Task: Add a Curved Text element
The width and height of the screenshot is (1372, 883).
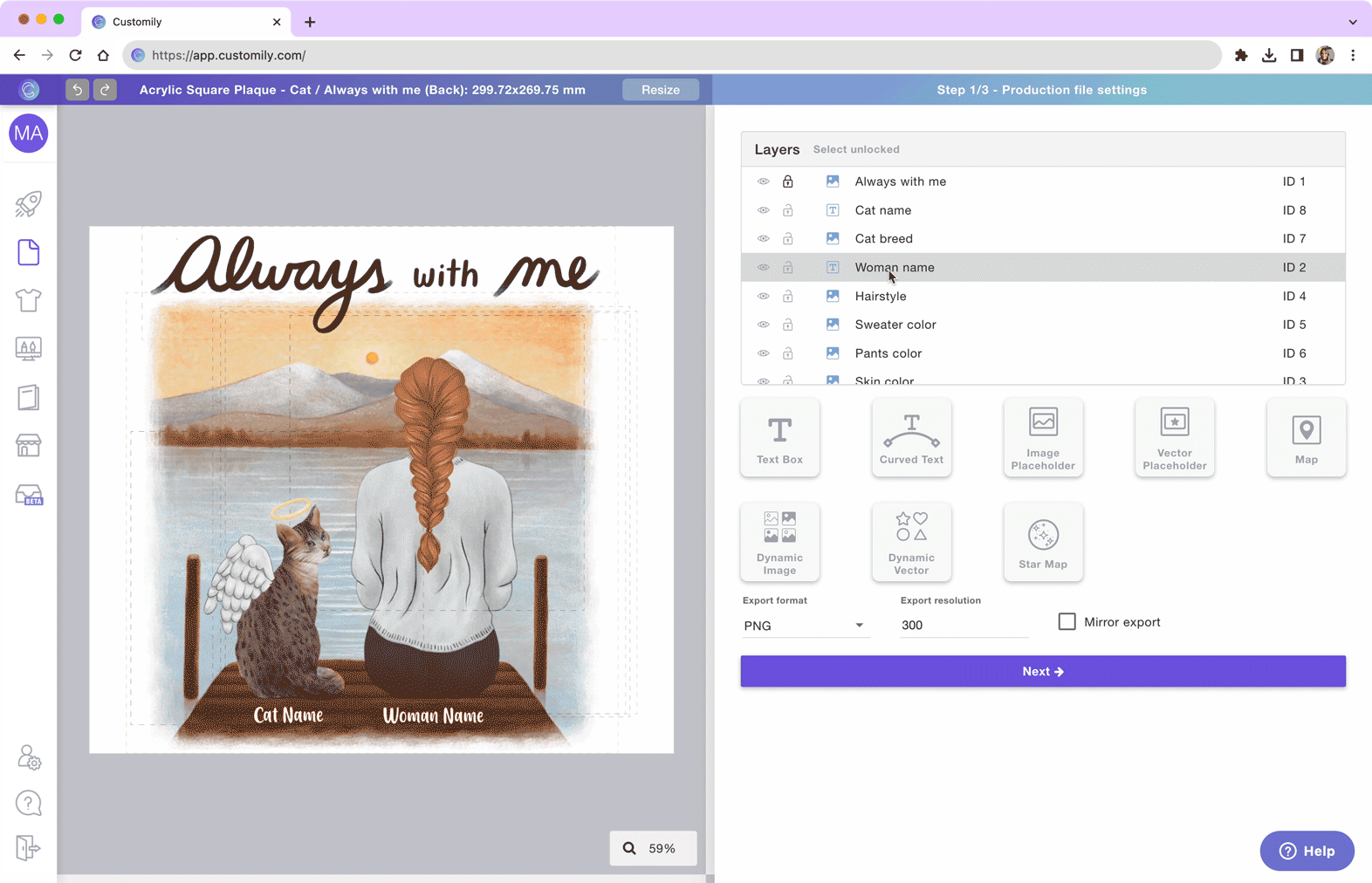Action: point(911,437)
